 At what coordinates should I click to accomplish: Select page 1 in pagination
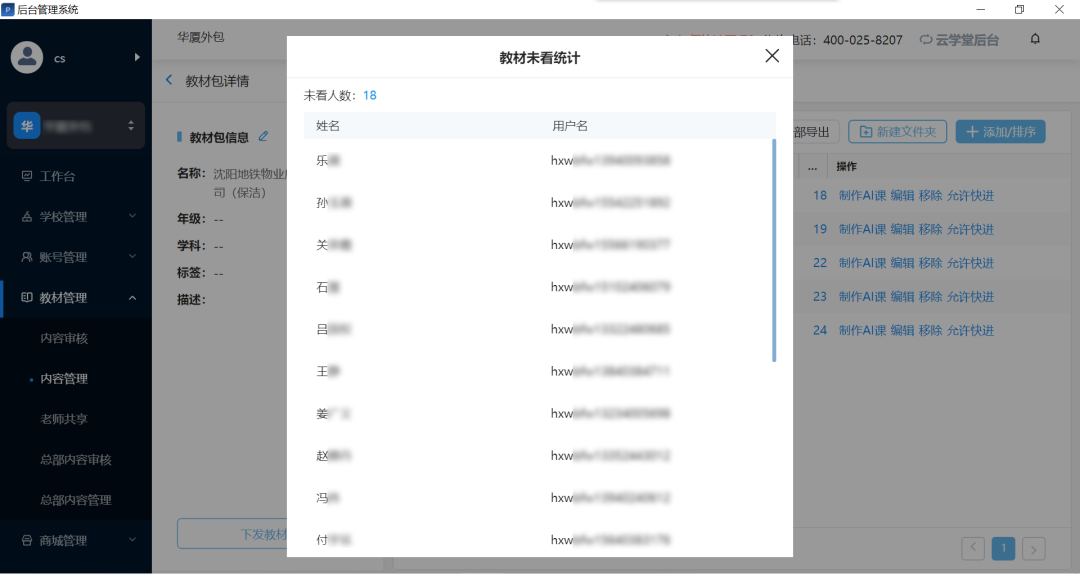tap(1004, 549)
